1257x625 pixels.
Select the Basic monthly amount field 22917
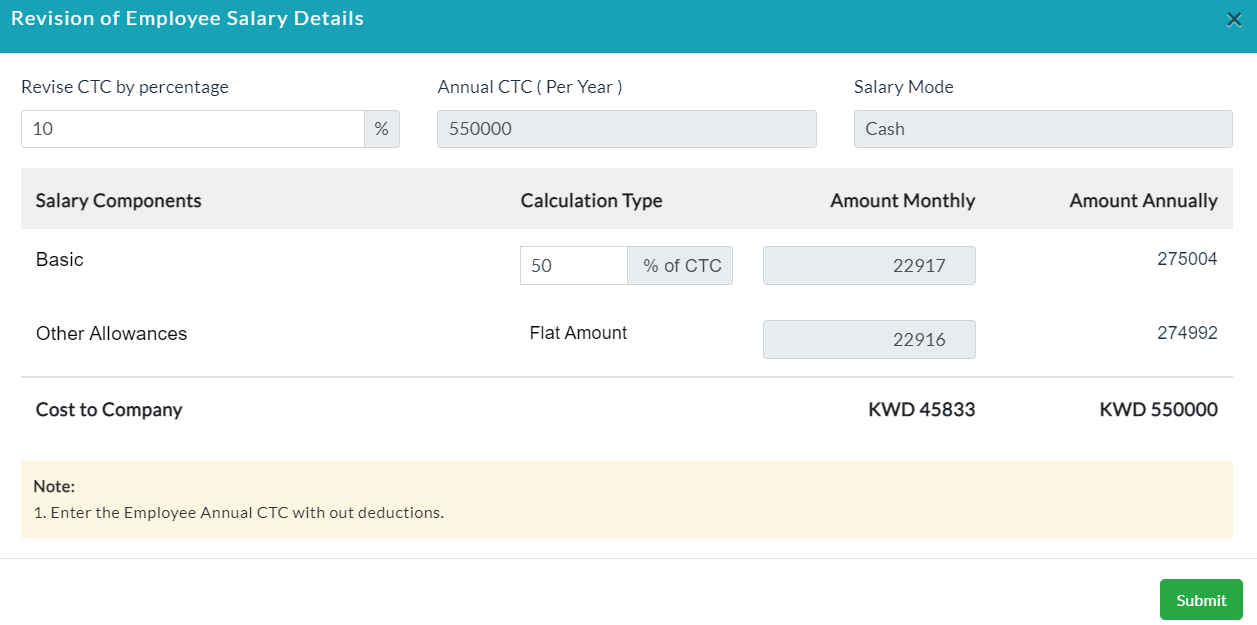coord(869,266)
